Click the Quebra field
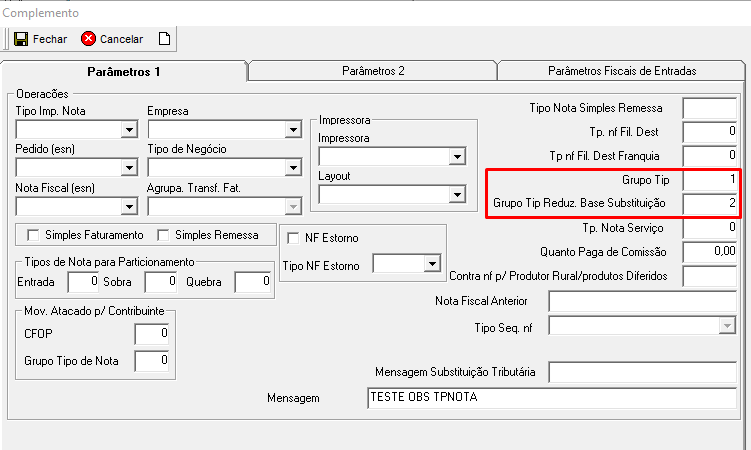This screenshot has height=450, width=751. tap(253, 282)
